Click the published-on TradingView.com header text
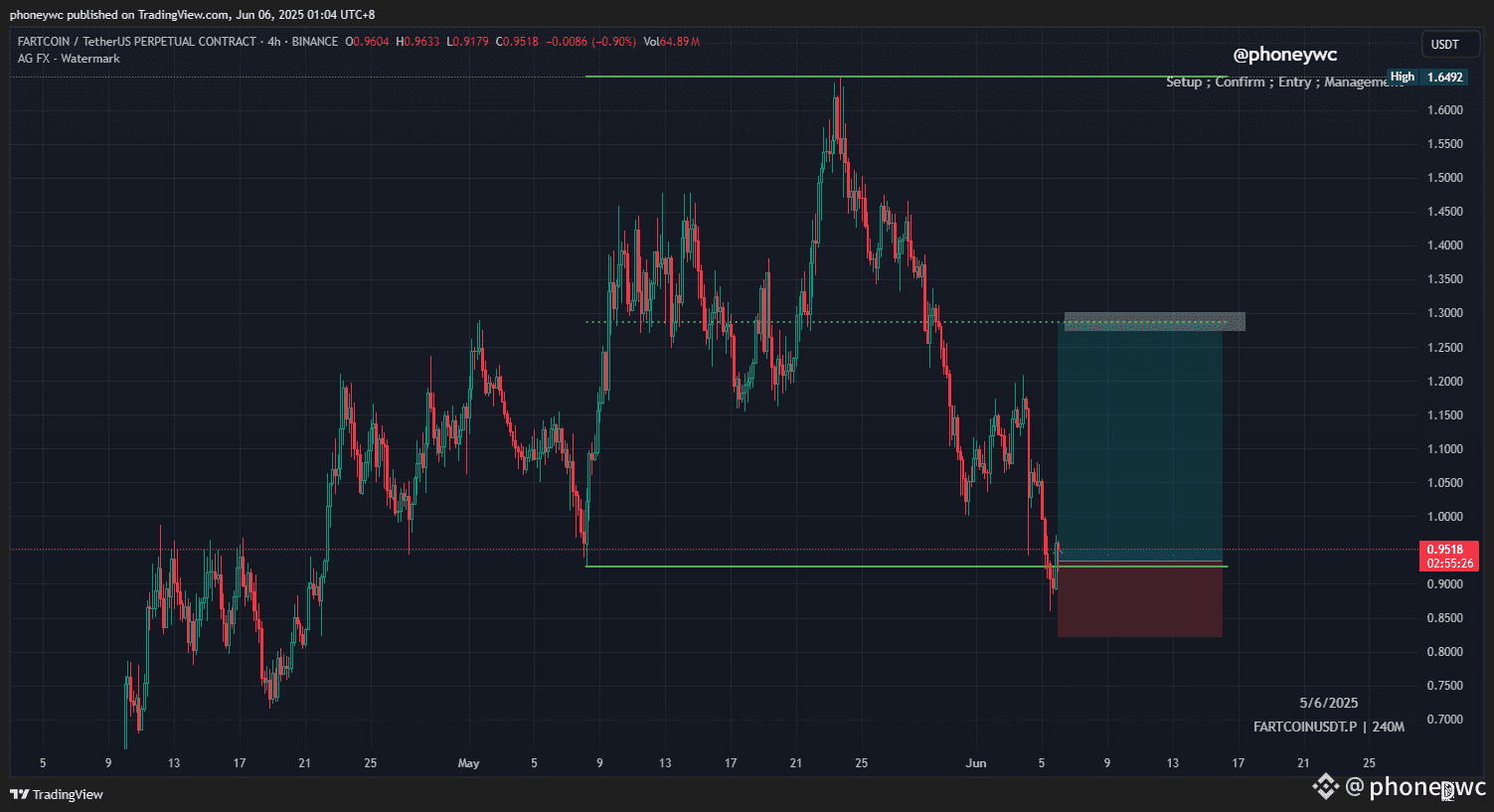 click(193, 15)
